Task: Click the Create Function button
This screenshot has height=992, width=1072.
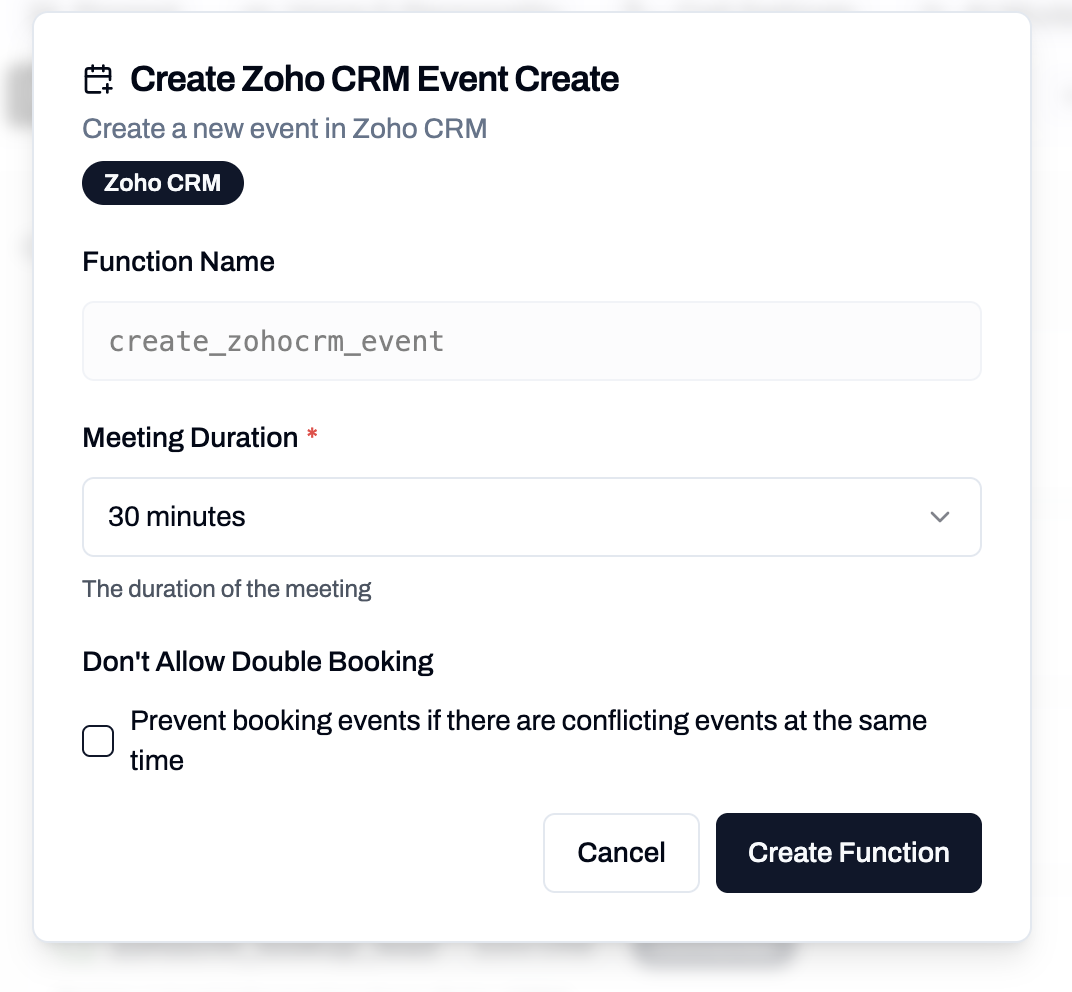Action: pos(848,852)
